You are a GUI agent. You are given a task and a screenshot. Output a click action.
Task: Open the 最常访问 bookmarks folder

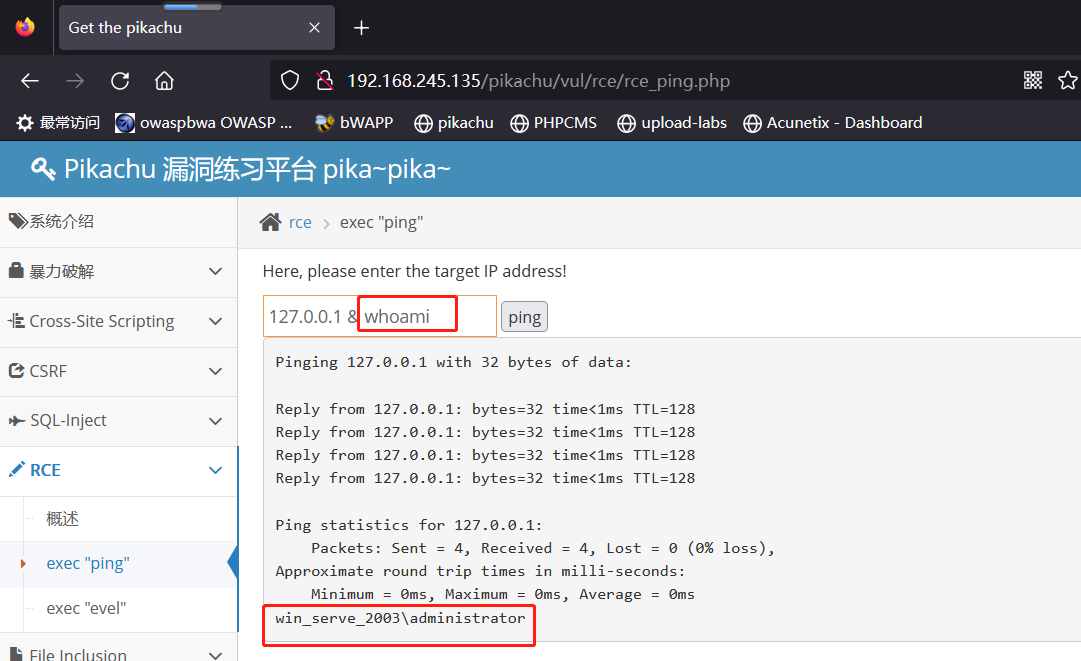tap(59, 123)
